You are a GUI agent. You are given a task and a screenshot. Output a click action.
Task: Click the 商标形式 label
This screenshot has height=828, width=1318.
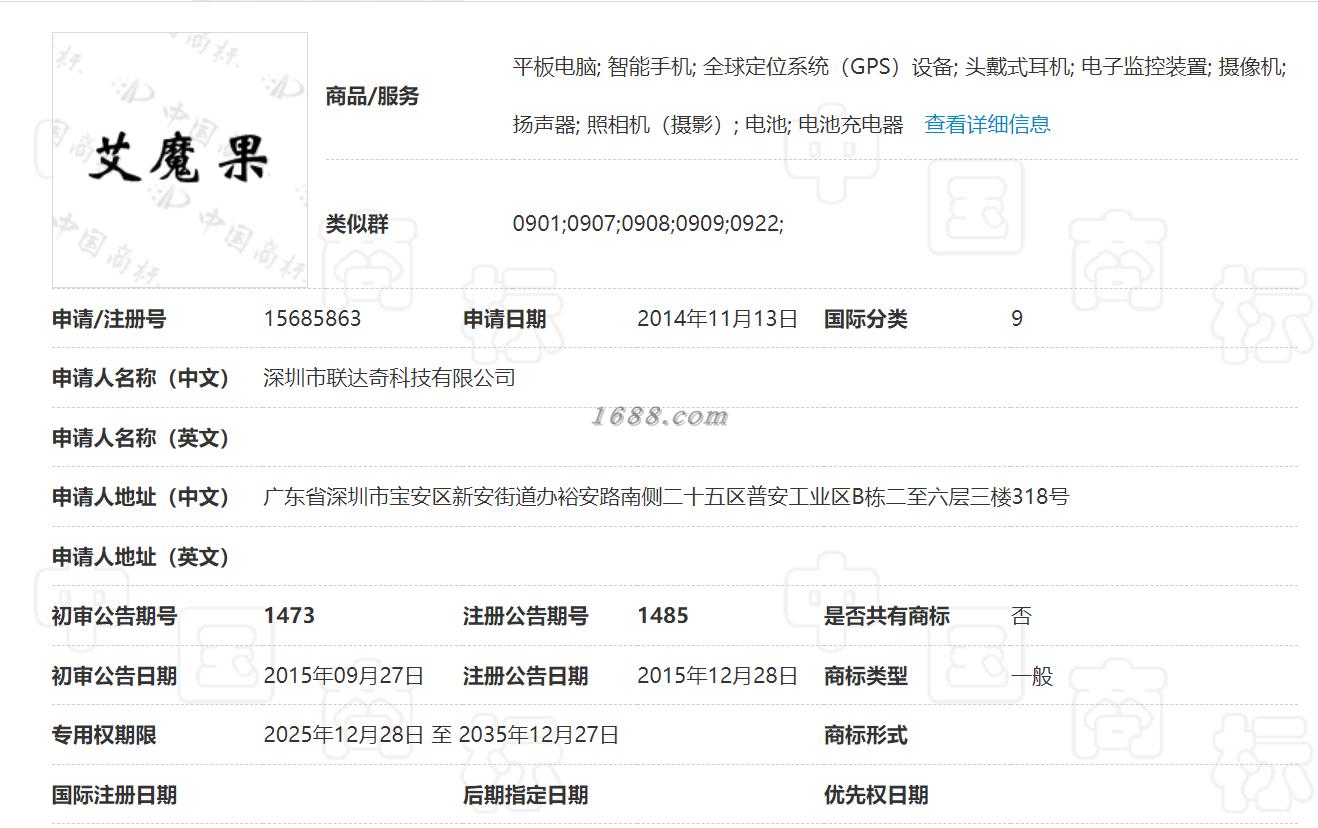(866, 735)
